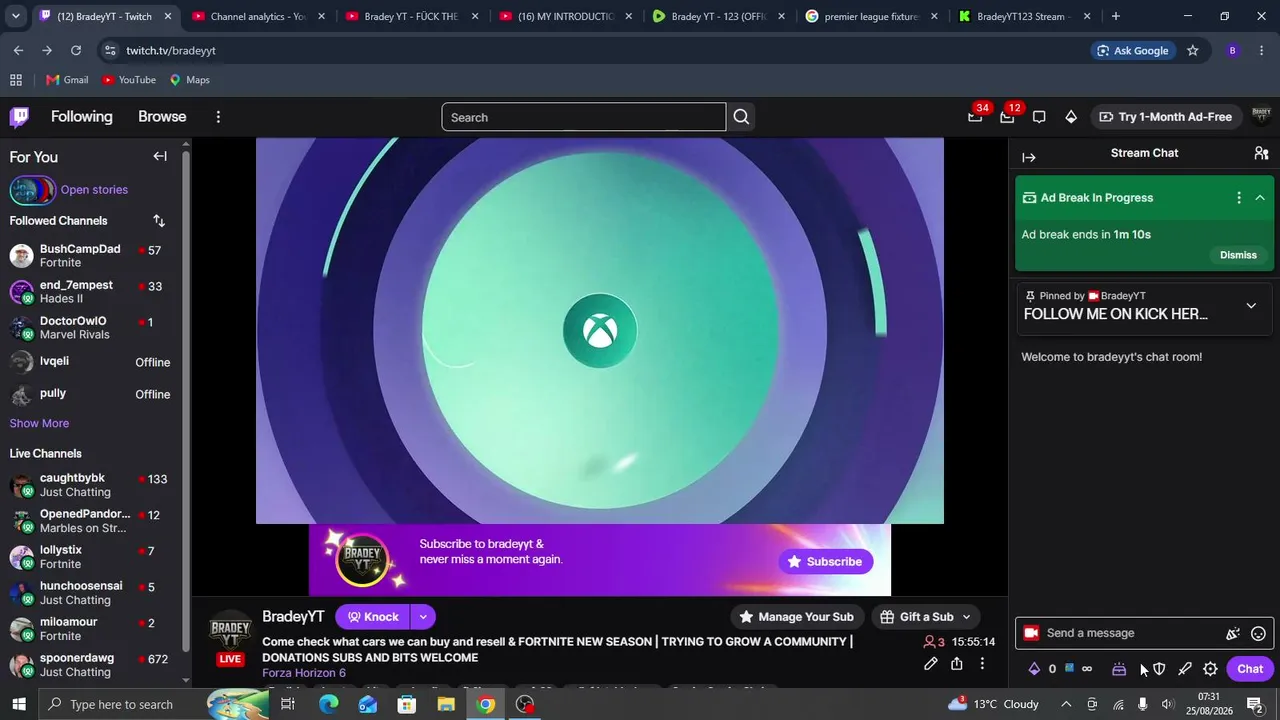Open the inbox notifications with 12 badge
This screenshot has height=720, width=1280.
point(1007,117)
